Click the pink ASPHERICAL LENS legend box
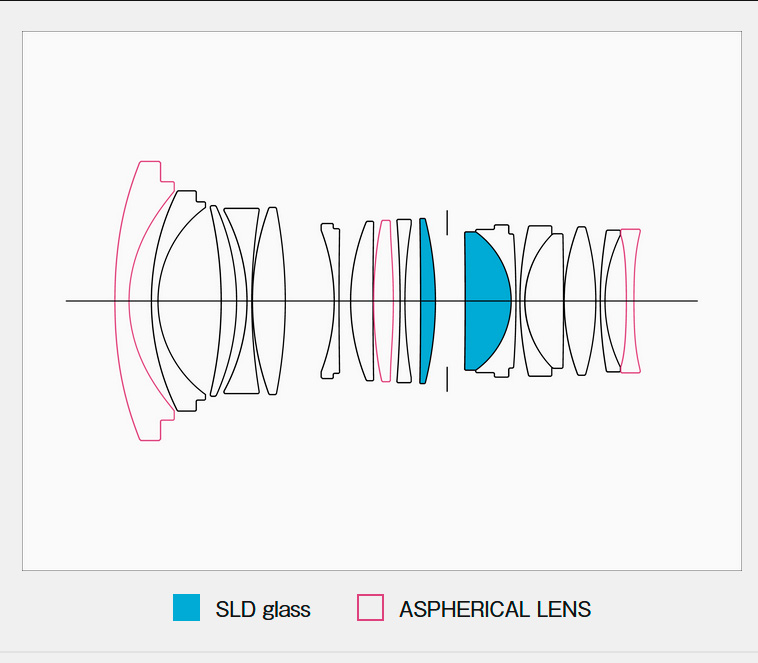The height and width of the screenshot is (663, 758). coord(370,607)
